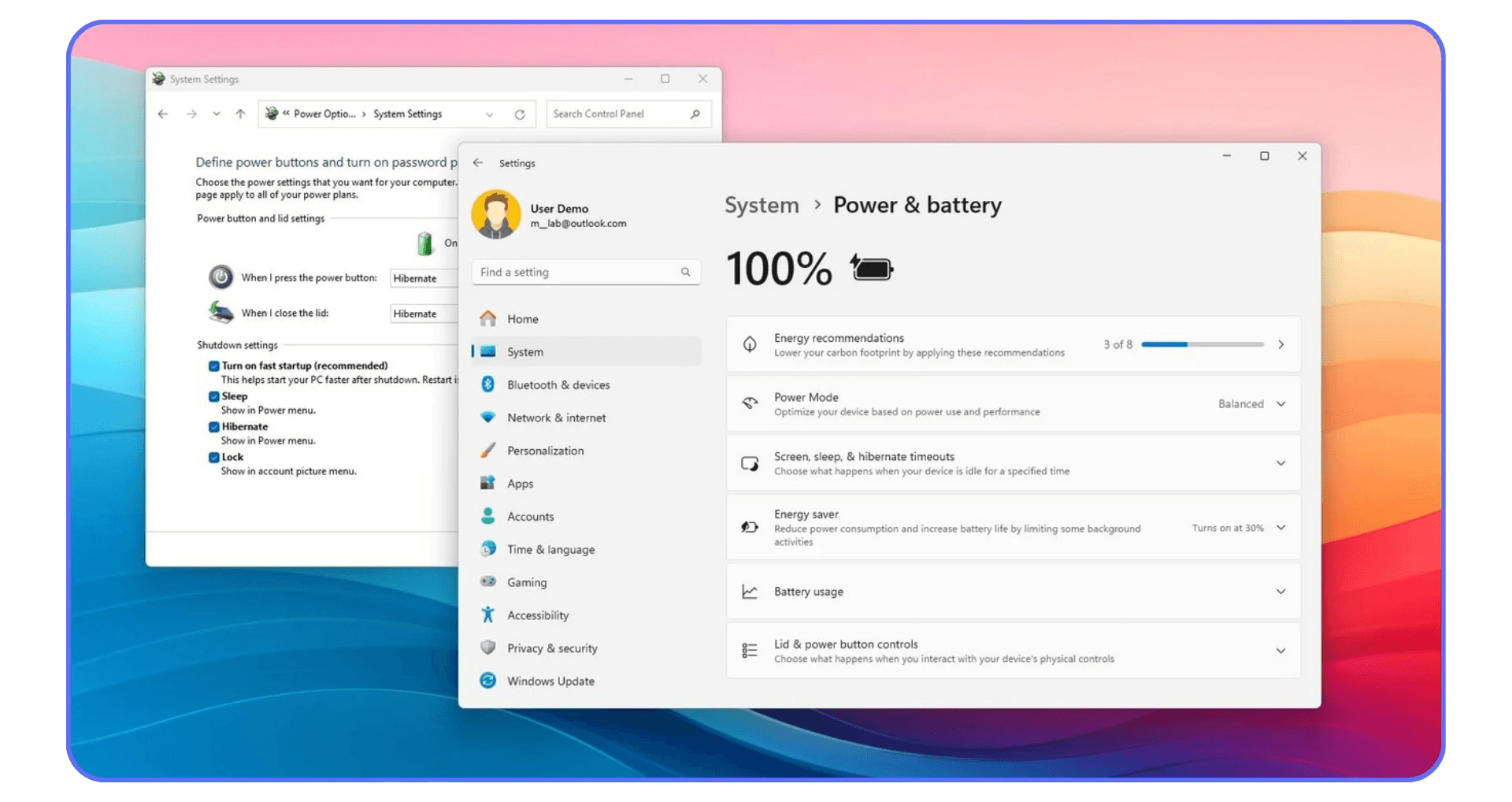This screenshot has width=1512, height=802.
Task: Open the Energy recommendations page
Action: (1281, 344)
